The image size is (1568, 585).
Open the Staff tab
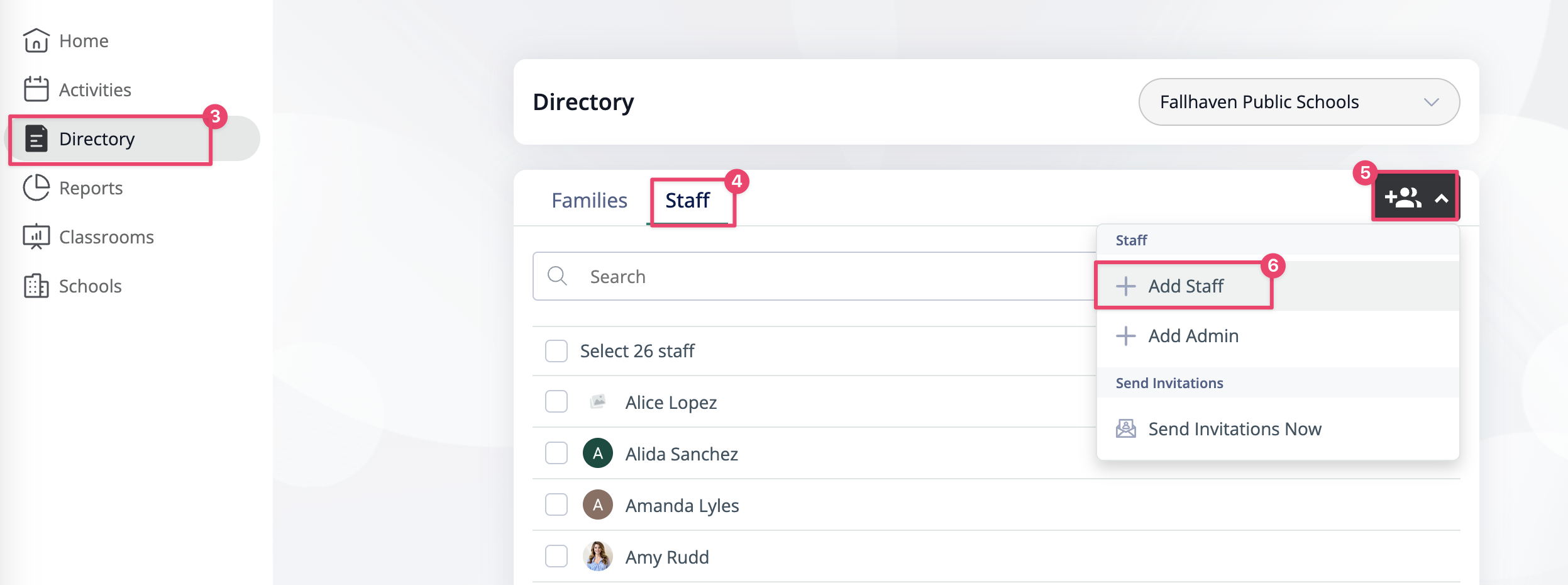pos(687,200)
